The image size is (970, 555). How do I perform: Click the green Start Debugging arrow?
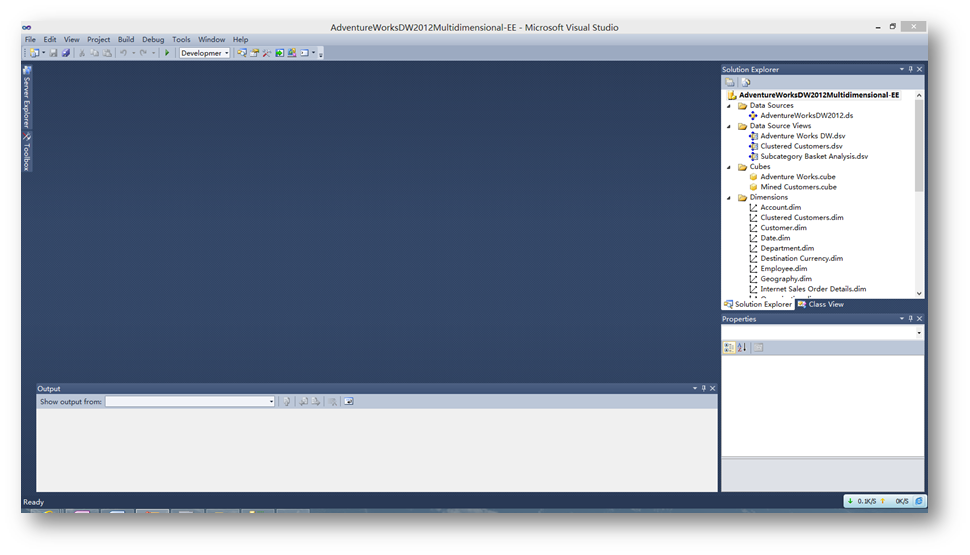(167, 53)
